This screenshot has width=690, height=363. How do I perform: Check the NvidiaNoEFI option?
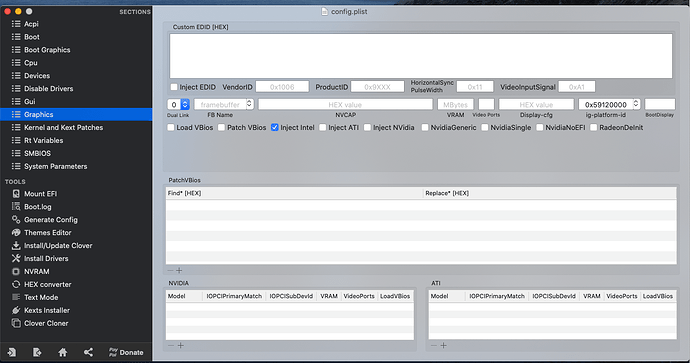pos(540,128)
